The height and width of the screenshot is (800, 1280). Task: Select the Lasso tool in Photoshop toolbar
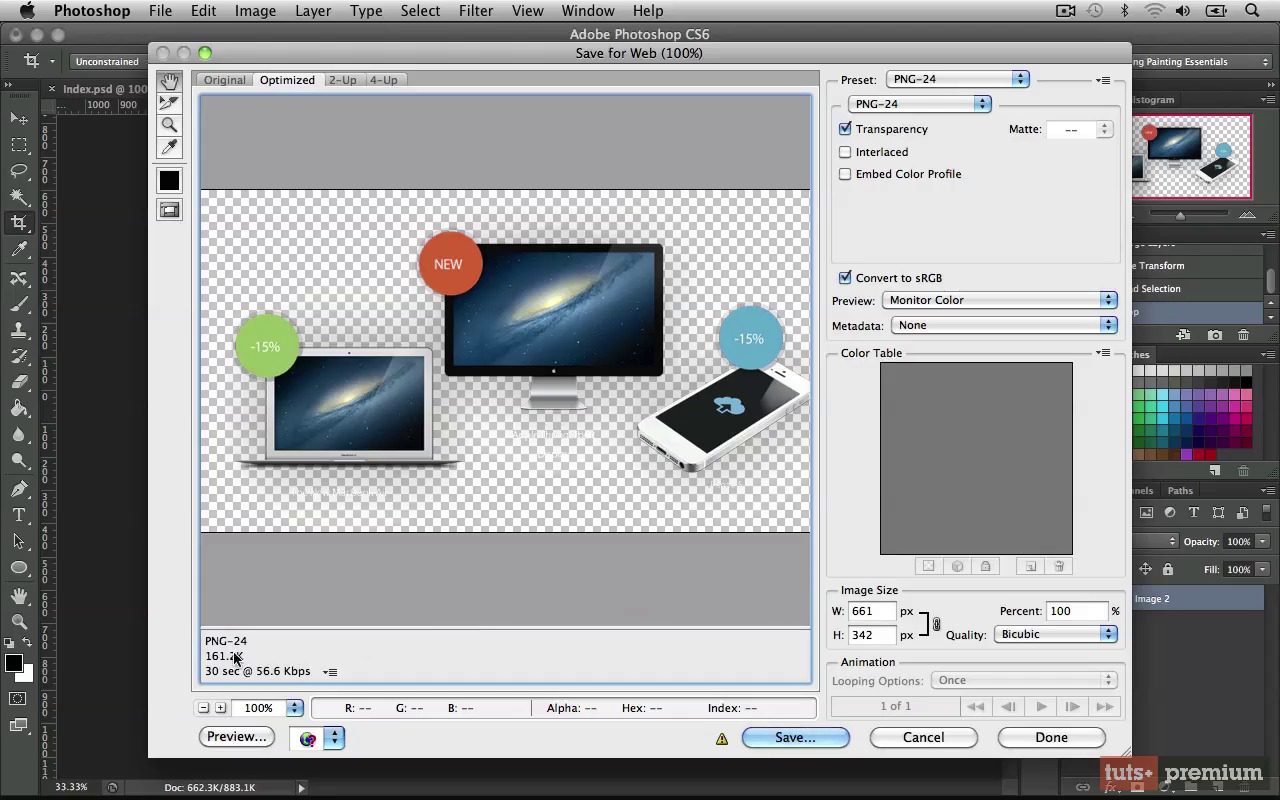[19, 171]
